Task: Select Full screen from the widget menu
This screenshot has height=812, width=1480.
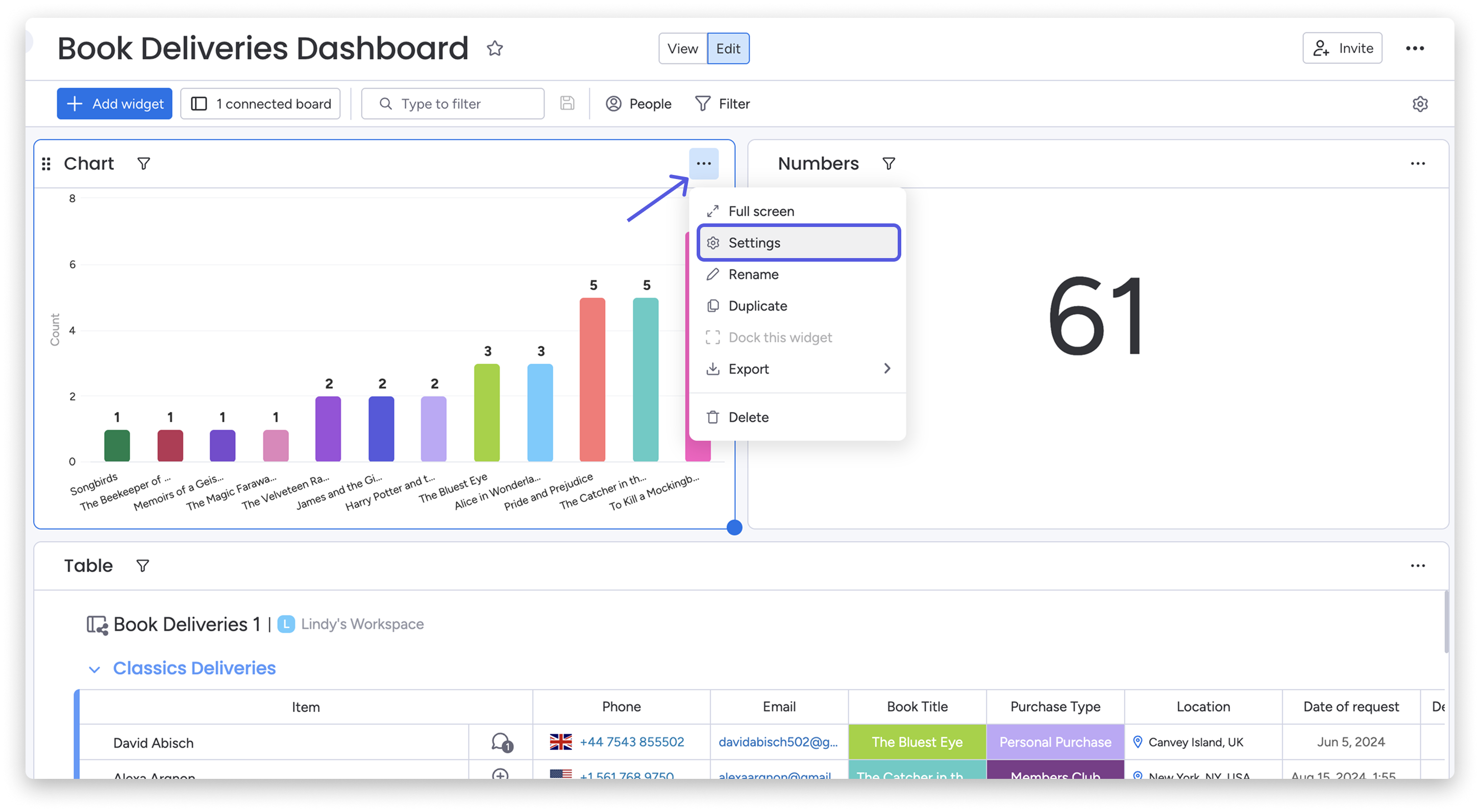Action: 798,211
